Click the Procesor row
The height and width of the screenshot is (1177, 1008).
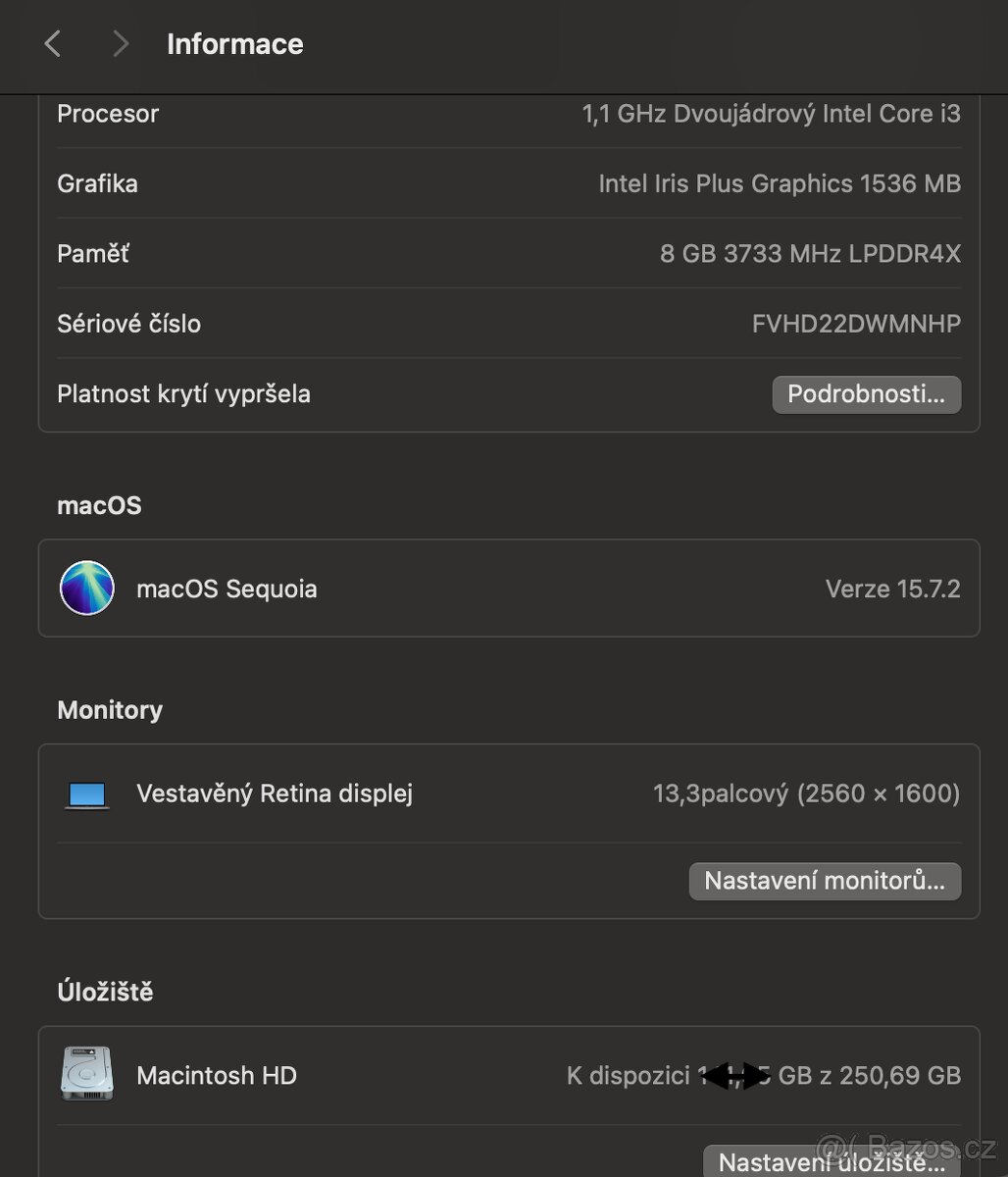pyautogui.click(x=108, y=114)
